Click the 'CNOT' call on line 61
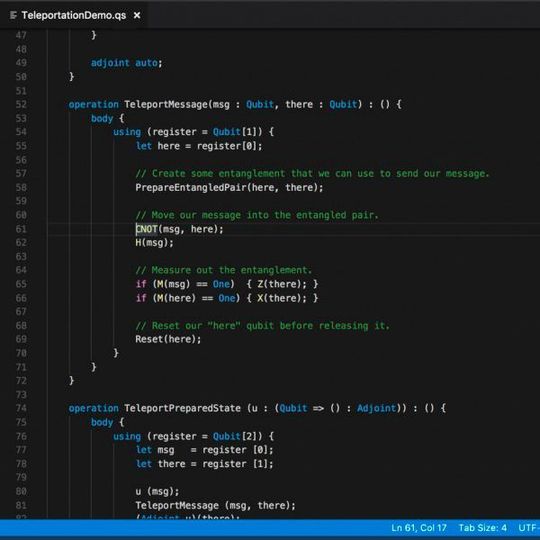The width and height of the screenshot is (540, 540). (x=146, y=229)
